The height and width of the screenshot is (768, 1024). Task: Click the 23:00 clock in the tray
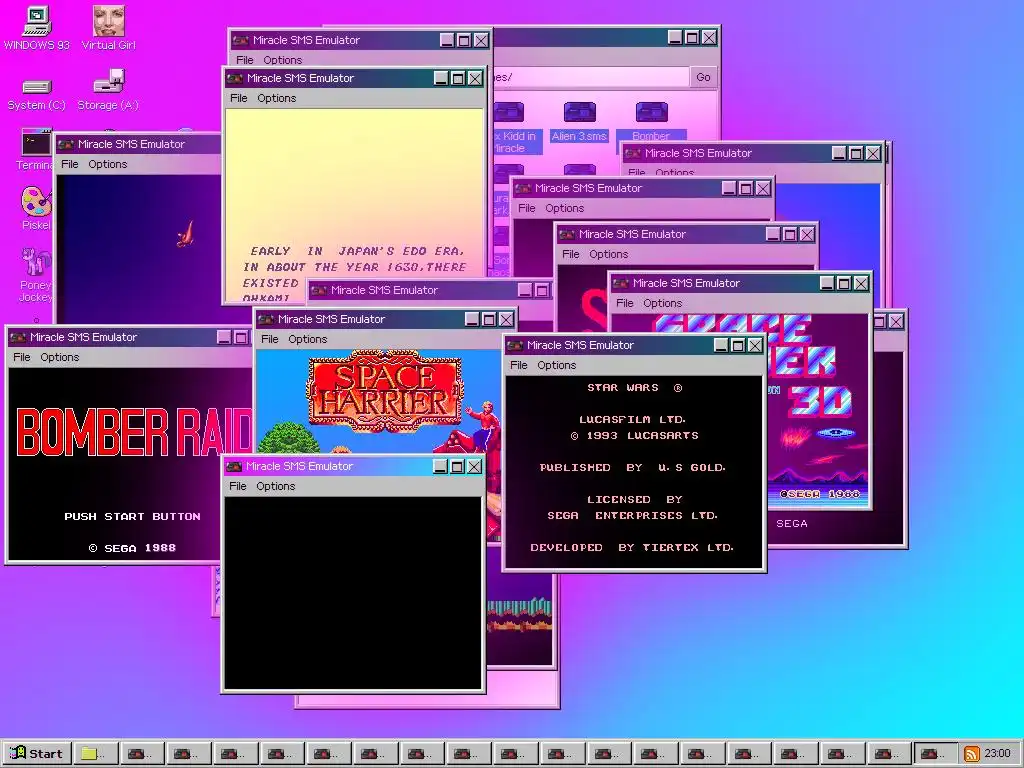[x=997, y=753]
